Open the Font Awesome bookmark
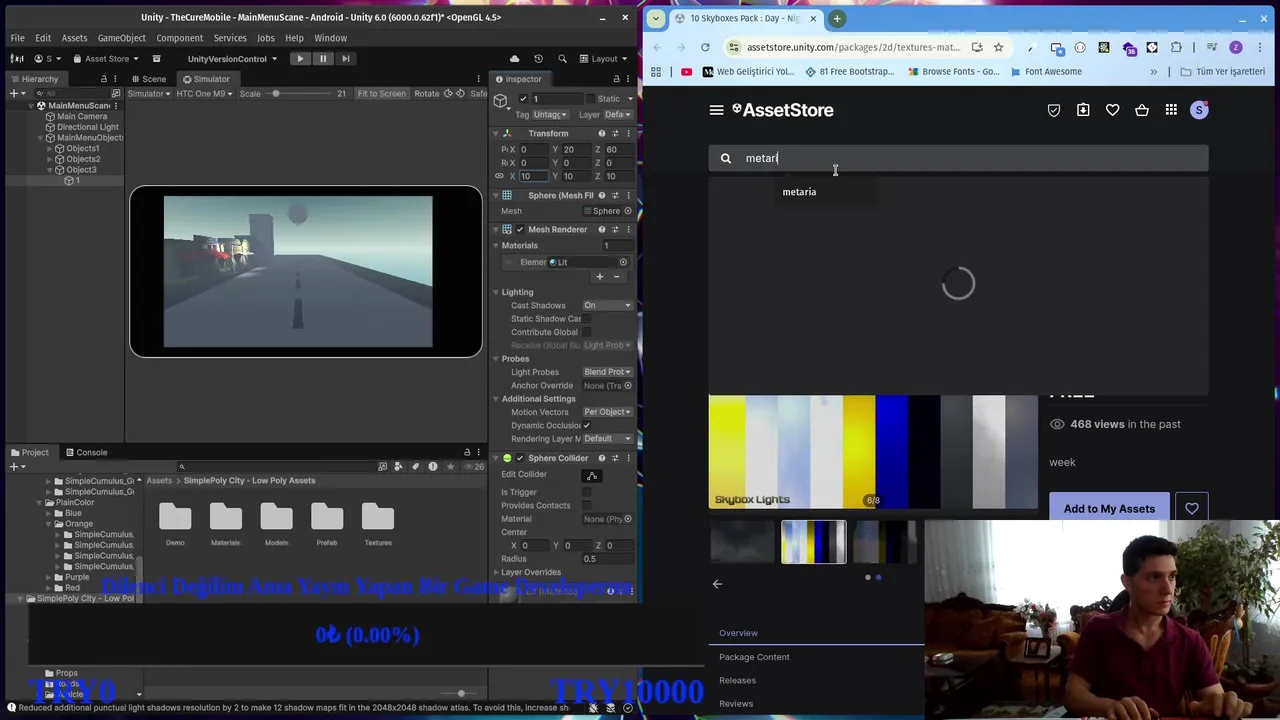 (1046, 72)
